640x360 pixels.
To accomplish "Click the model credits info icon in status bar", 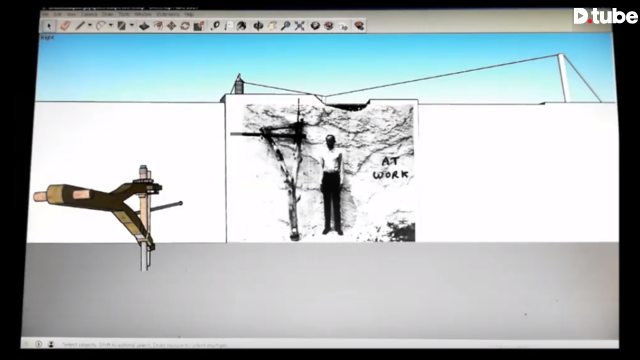I will [x=38, y=344].
